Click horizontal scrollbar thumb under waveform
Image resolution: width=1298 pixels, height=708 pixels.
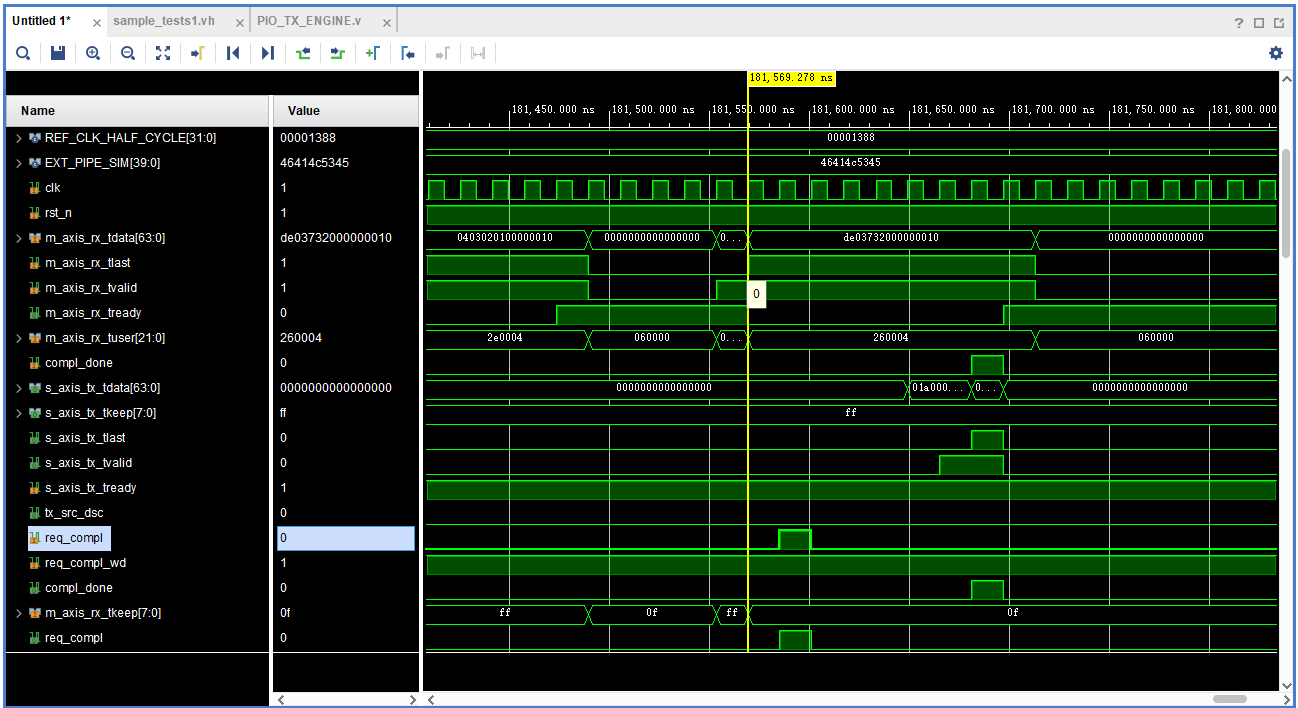pos(1229,699)
